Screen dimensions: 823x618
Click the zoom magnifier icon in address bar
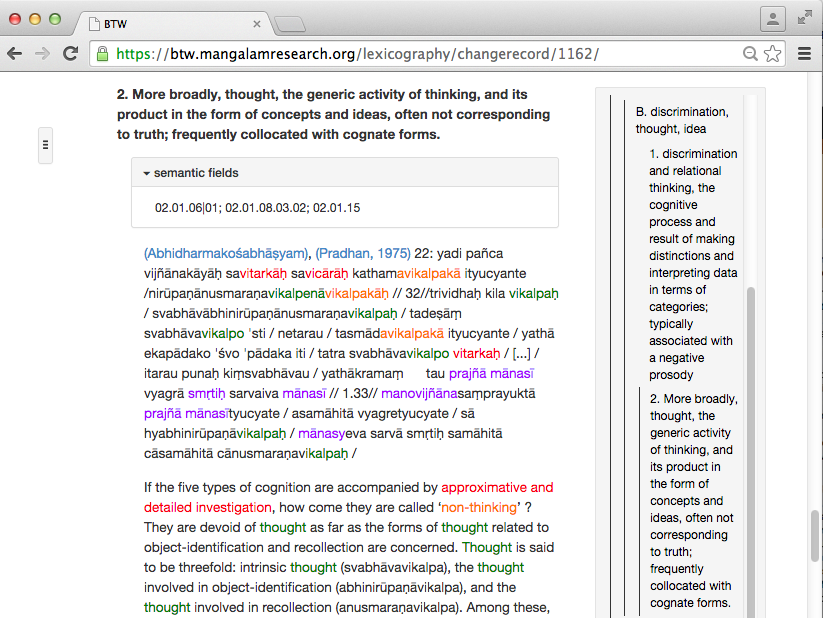pyautogui.click(x=750, y=54)
